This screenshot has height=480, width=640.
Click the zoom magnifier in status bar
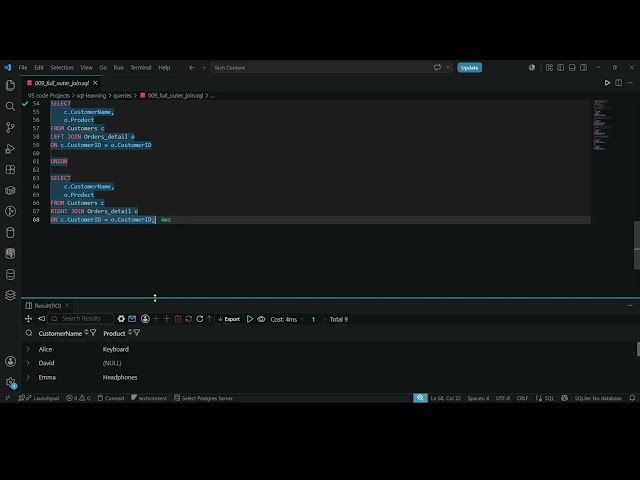point(420,398)
